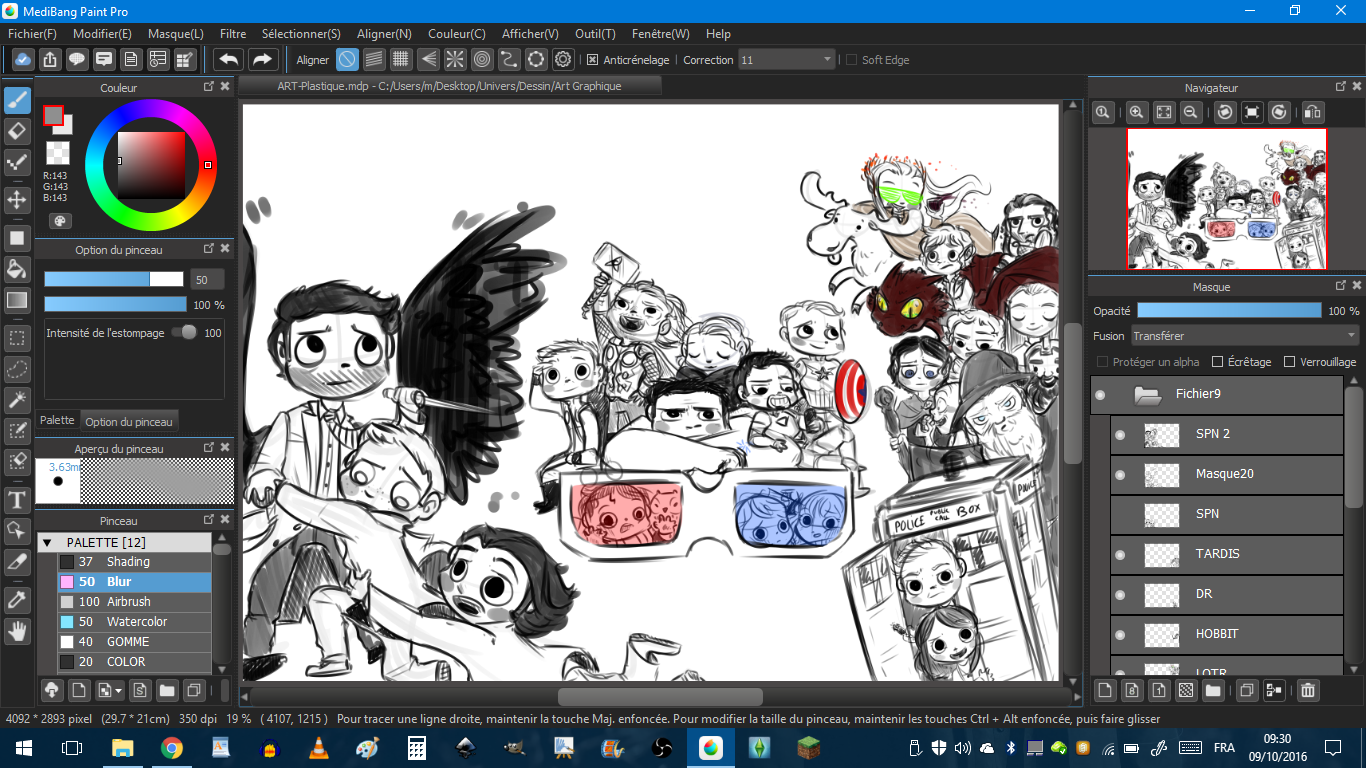Viewport: 1366px width, 768px height.
Task: Click the Undo arrow in toolbar
Action: (229, 60)
